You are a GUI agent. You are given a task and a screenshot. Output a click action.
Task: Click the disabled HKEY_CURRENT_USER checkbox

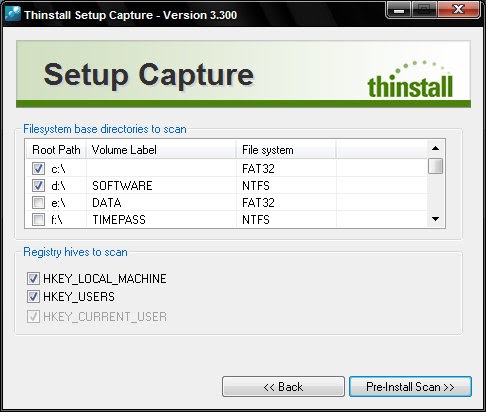[x=33, y=316]
